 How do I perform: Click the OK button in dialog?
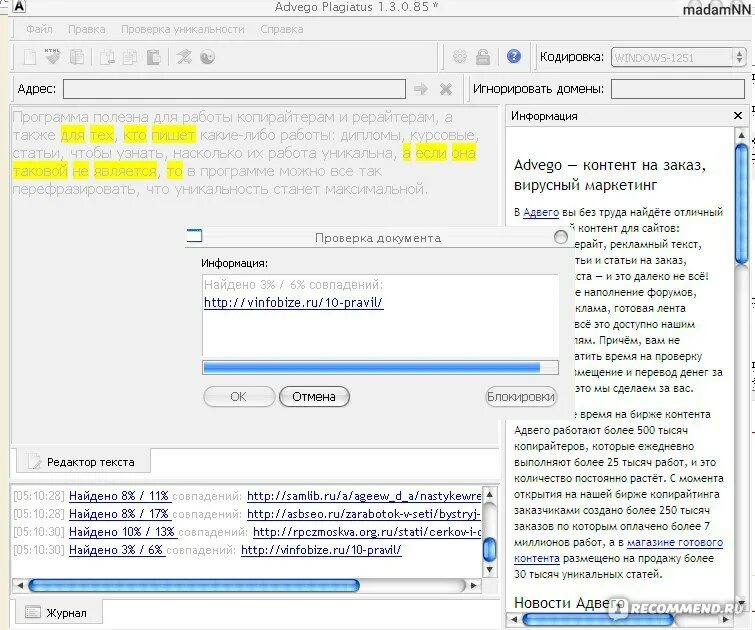click(239, 396)
